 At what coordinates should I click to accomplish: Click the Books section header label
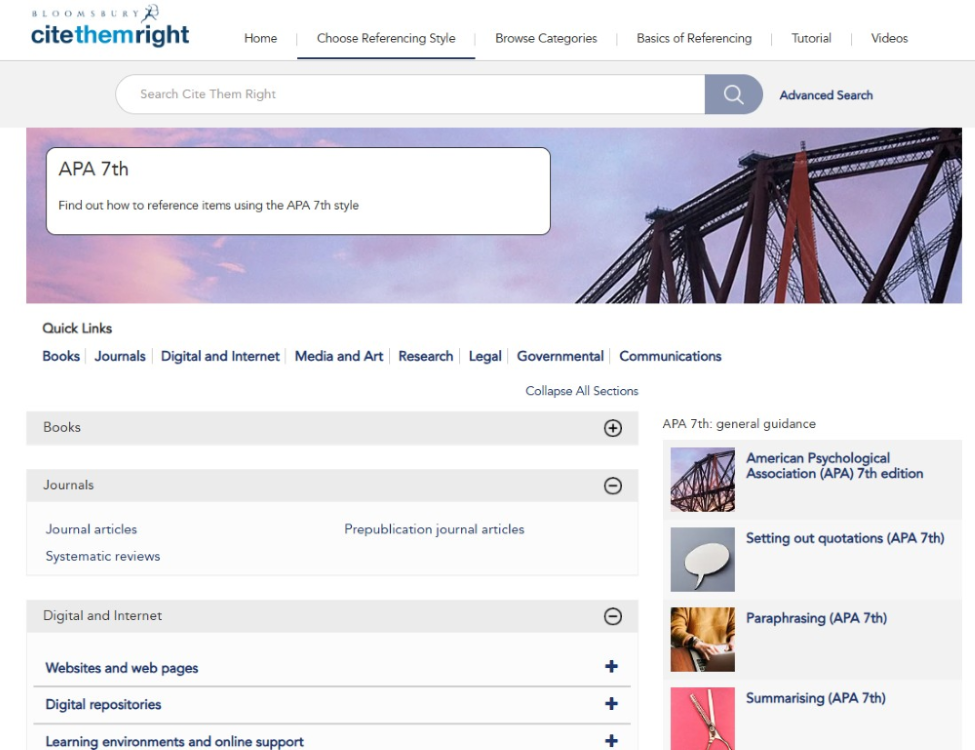(x=62, y=427)
